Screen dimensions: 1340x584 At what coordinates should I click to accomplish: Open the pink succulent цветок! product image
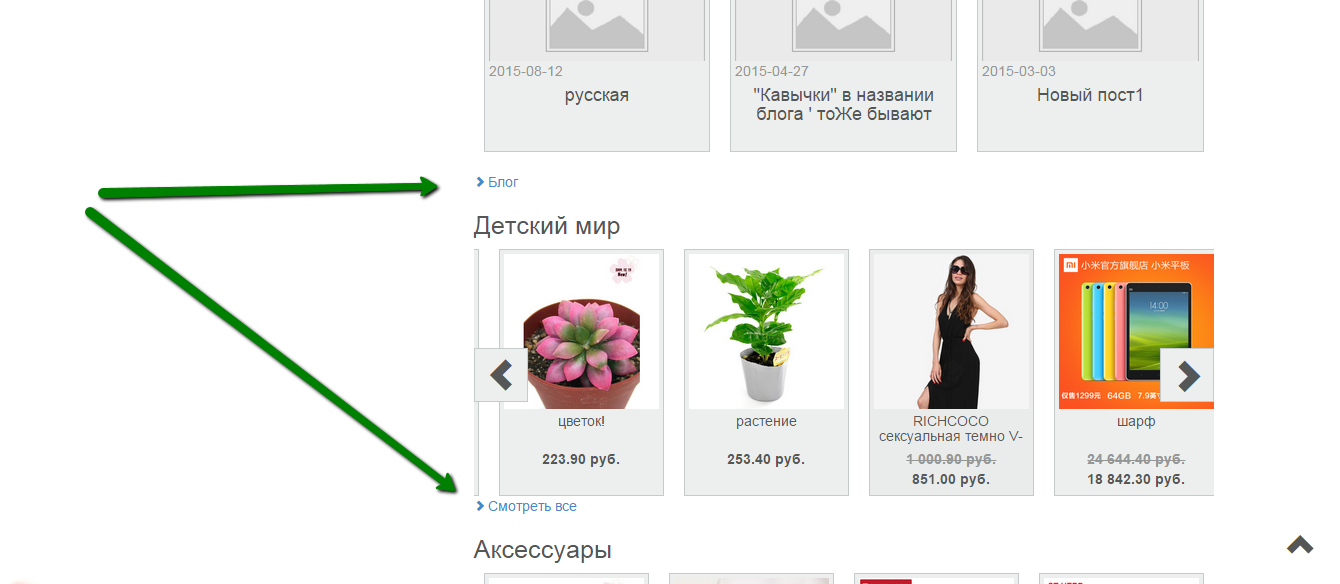pyautogui.click(x=581, y=331)
